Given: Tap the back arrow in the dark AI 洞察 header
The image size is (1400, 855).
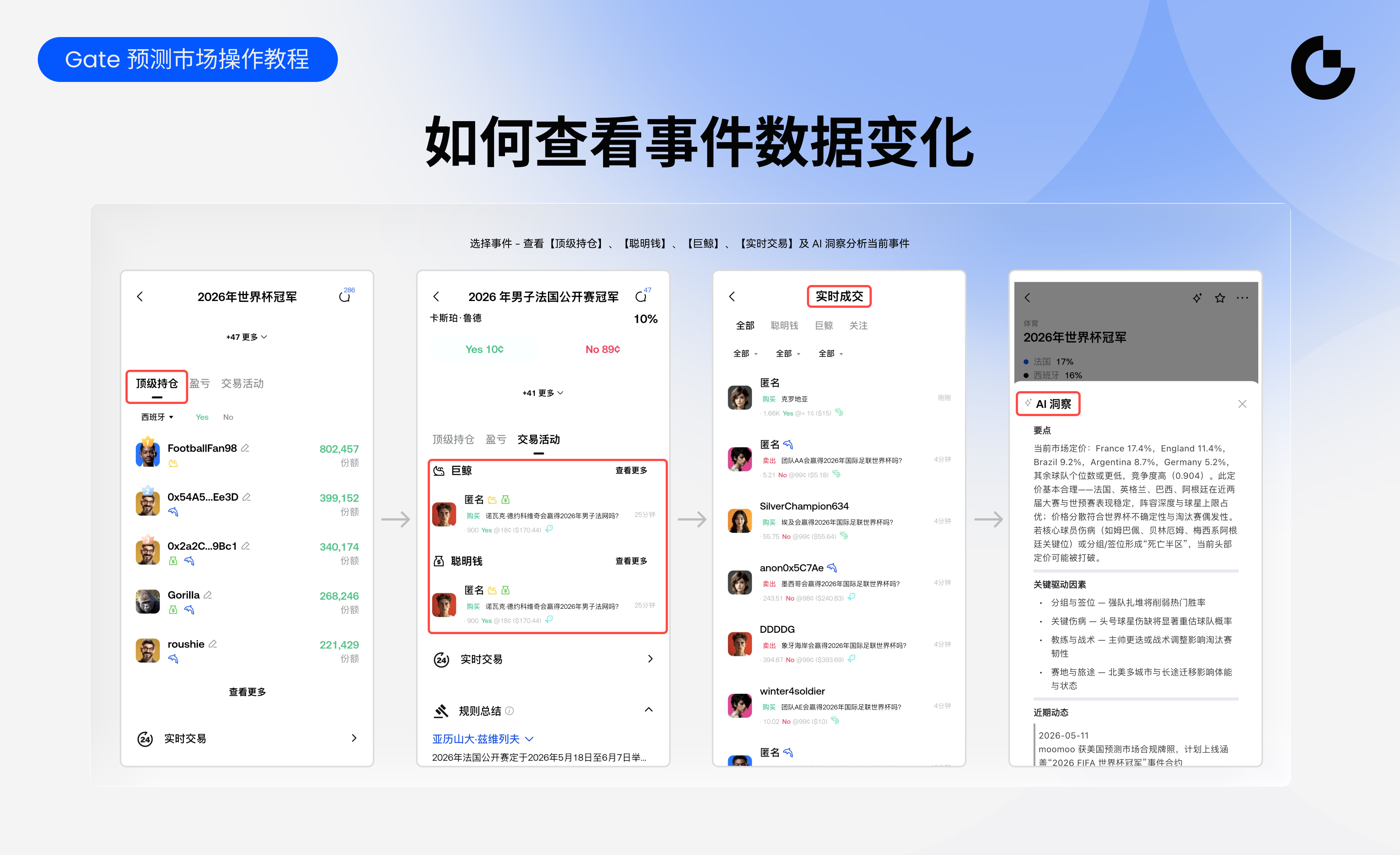Looking at the screenshot, I should click(x=1027, y=298).
